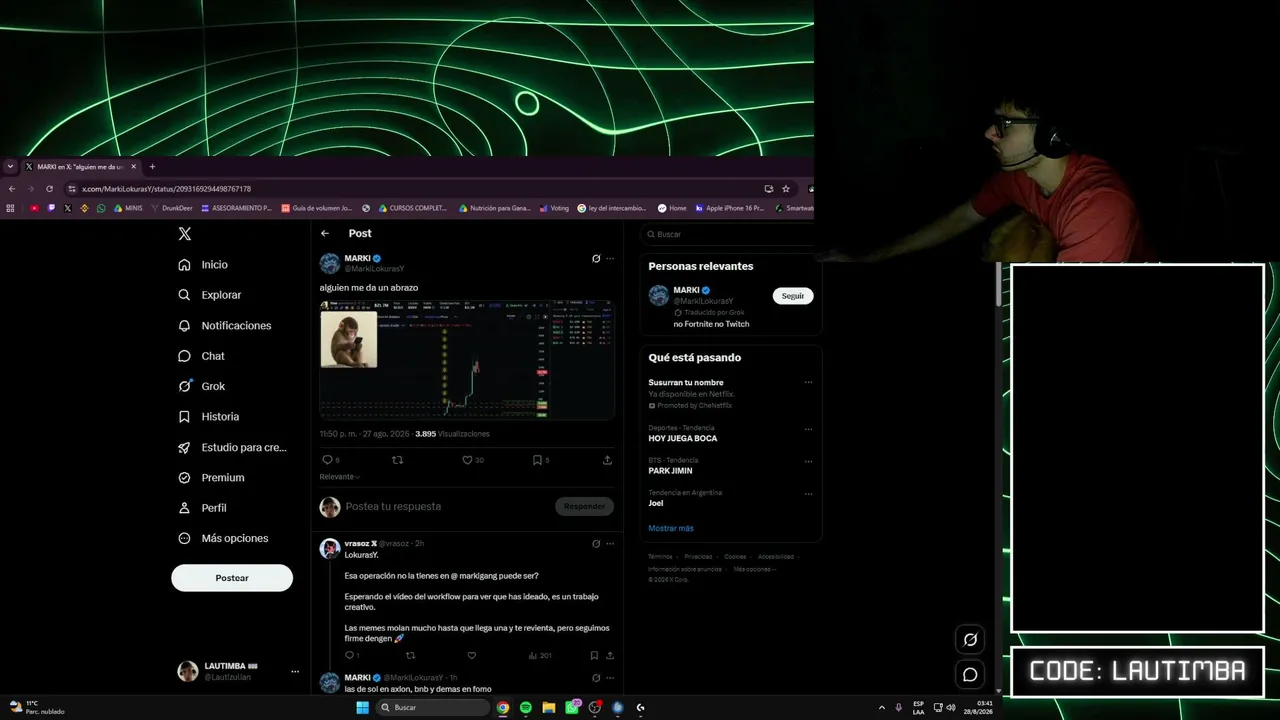Viewport: 1280px width, 720px height.
Task: Open the more options menu on MARKI's post
Action: coord(610,259)
